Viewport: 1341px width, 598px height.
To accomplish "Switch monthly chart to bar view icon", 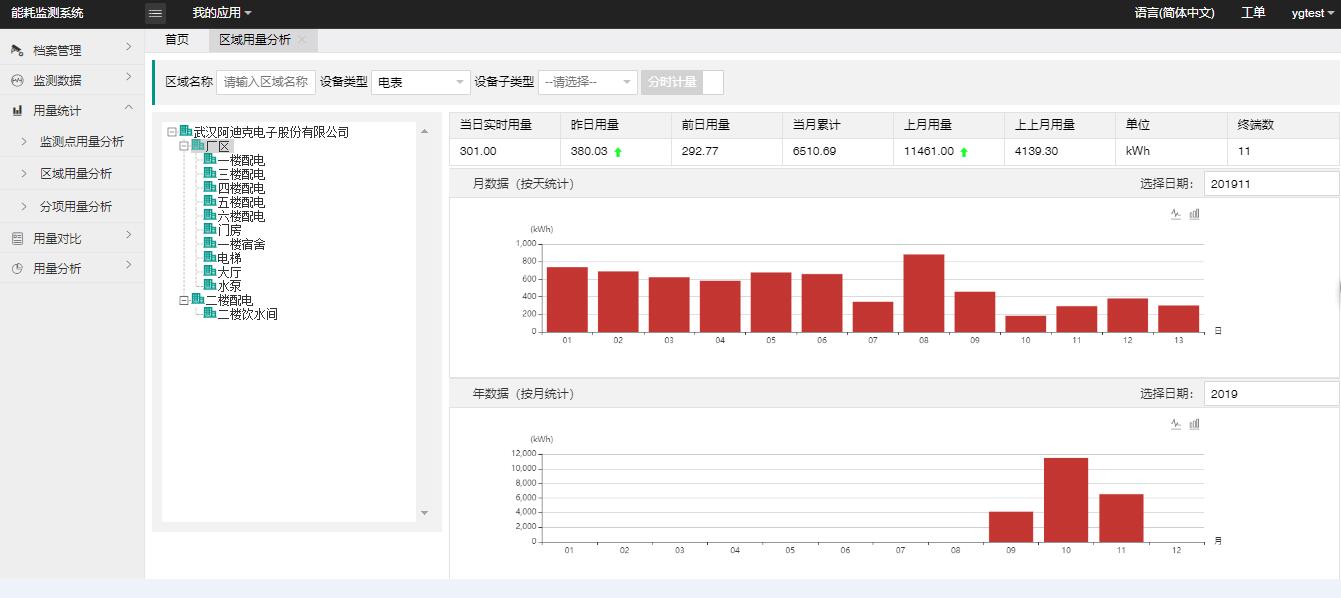I will [1194, 214].
